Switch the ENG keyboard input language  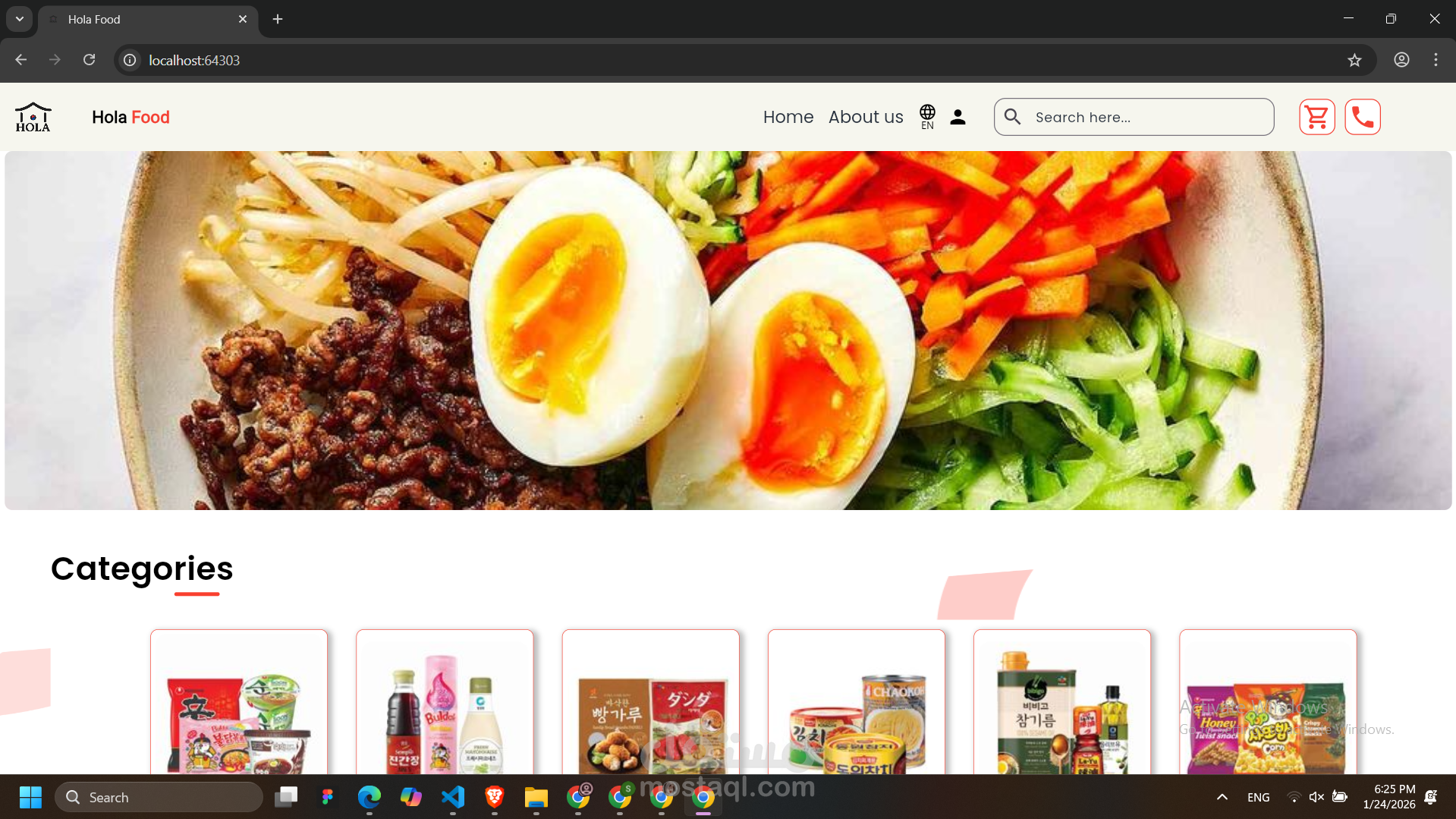(x=1258, y=797)
